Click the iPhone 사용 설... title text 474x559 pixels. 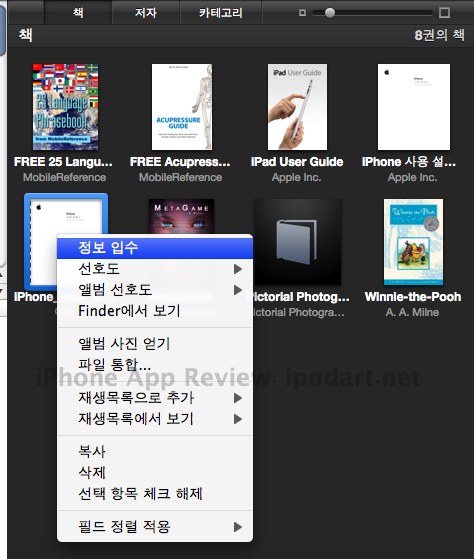click(x=409, y=162)
